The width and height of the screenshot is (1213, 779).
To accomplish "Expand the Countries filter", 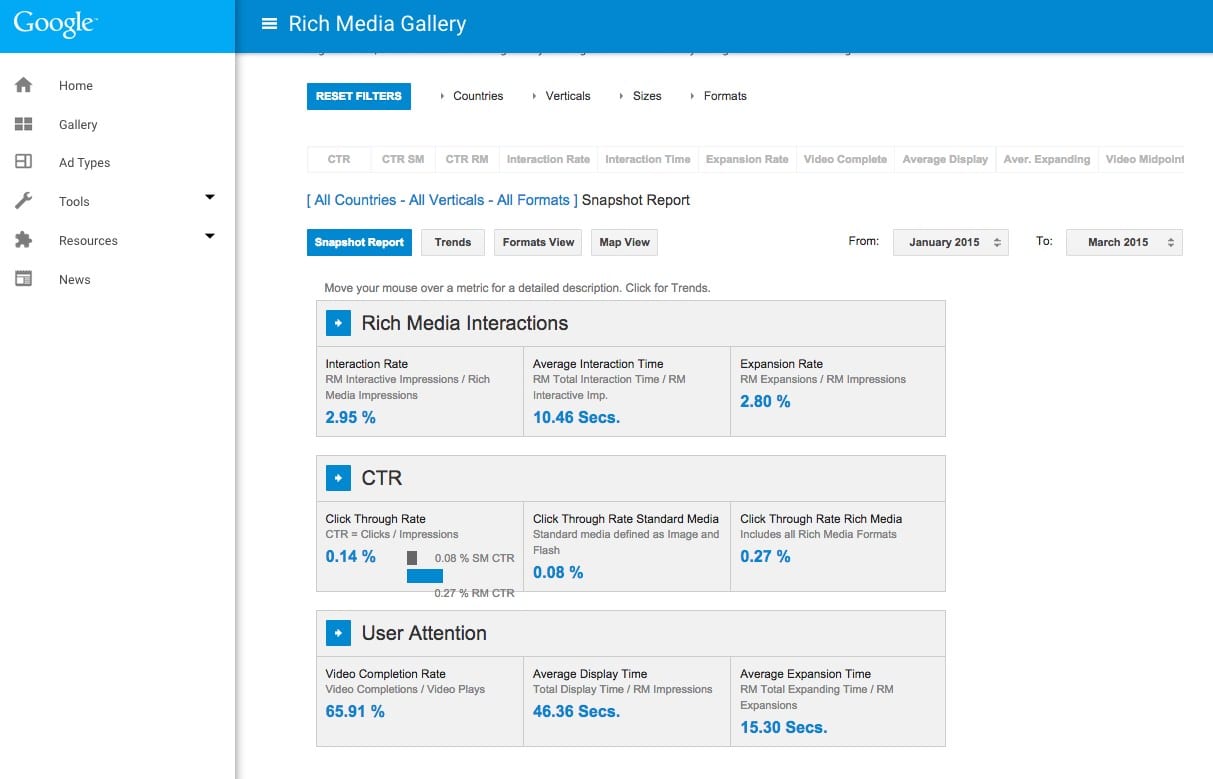I will 471,96.
